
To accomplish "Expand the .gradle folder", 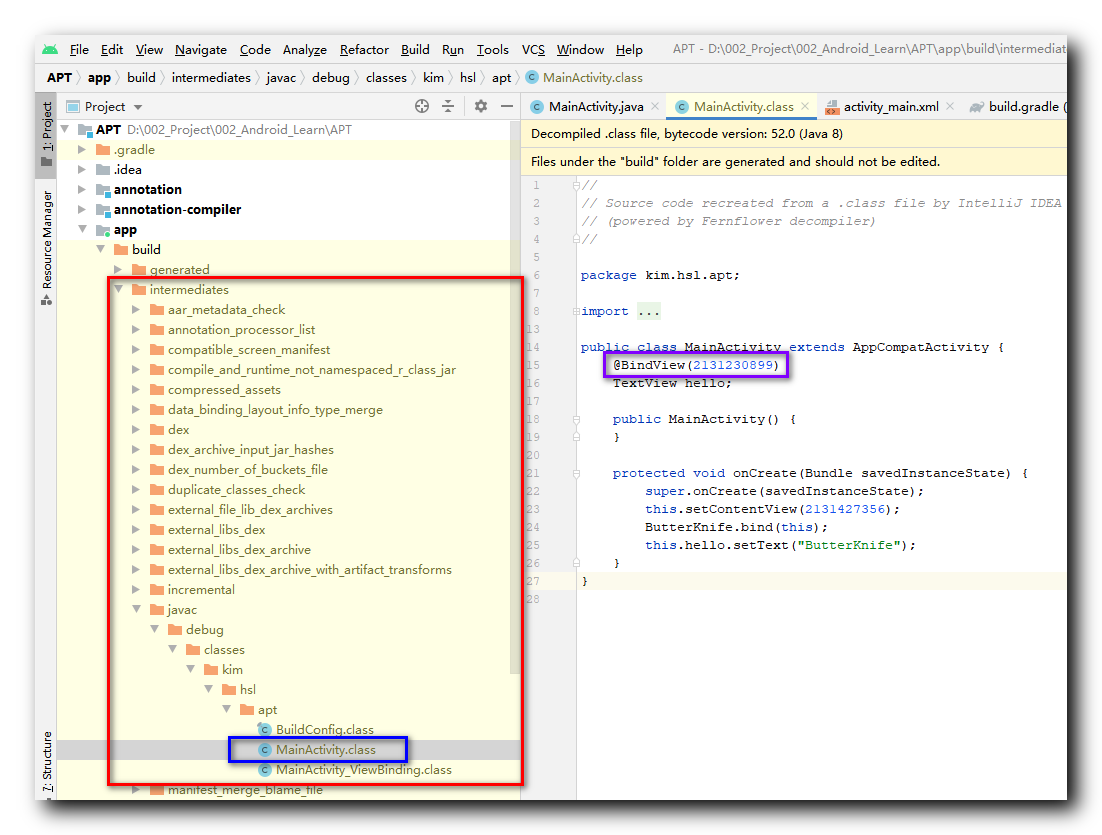I will pyautogui.click(x=82, y=150).
